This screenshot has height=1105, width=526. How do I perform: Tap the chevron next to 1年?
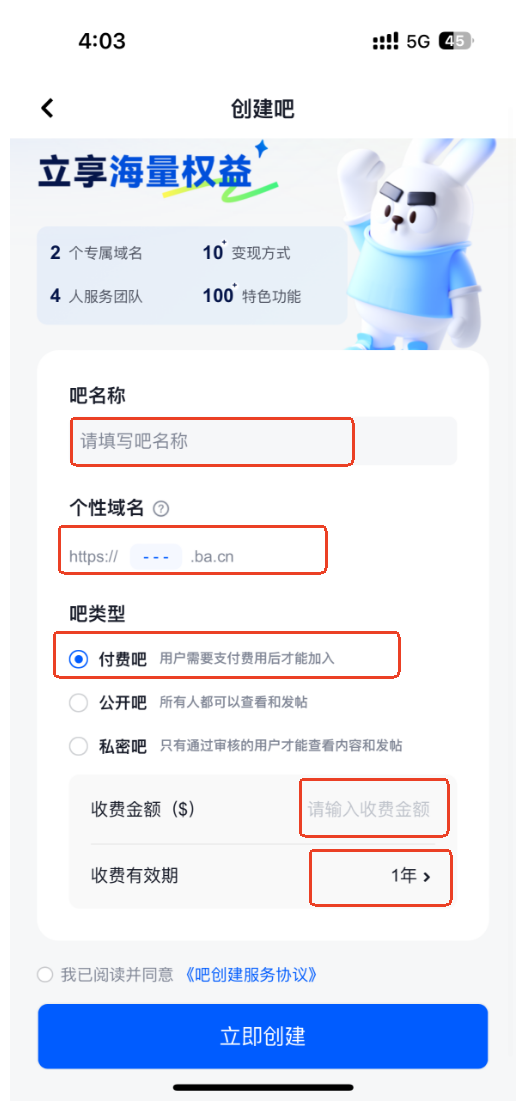click(x=427, y=877)
